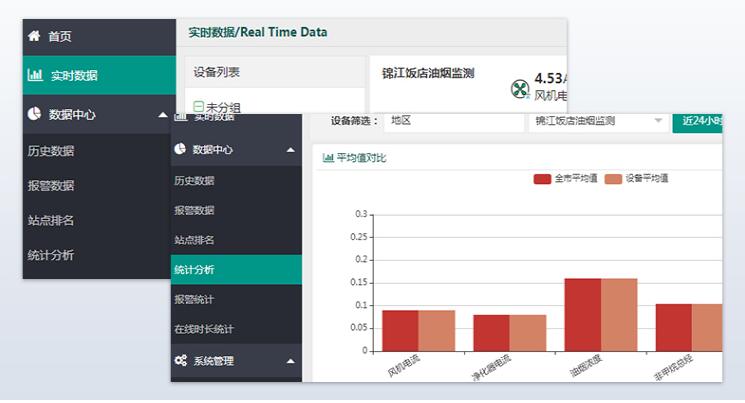Toggle the 全市平均值 legend swatch

[542, 179]
